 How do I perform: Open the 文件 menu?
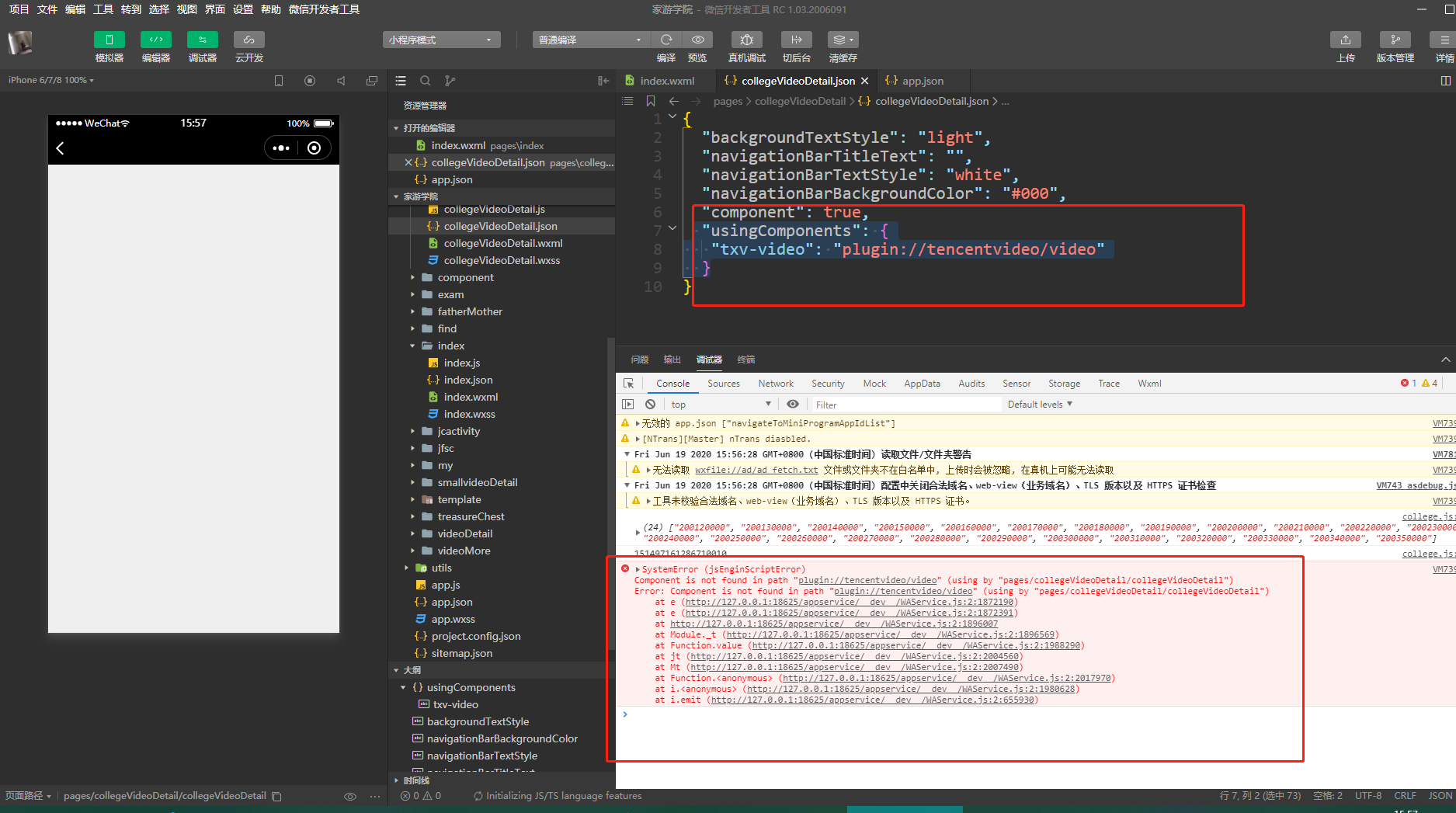coord(47,9)
